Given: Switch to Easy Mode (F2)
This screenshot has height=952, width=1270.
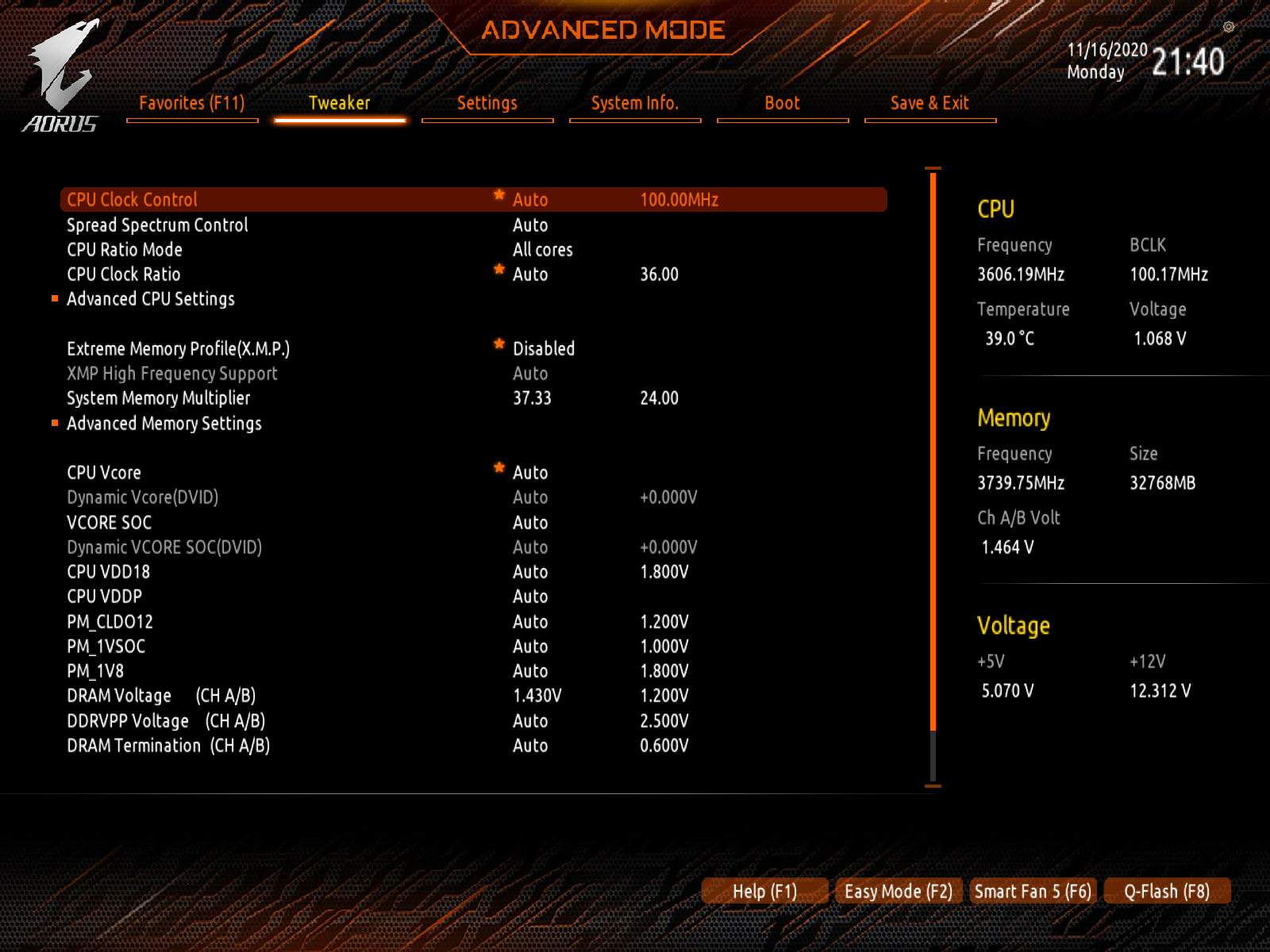Looking at the screenshot, I should [899, 891].
